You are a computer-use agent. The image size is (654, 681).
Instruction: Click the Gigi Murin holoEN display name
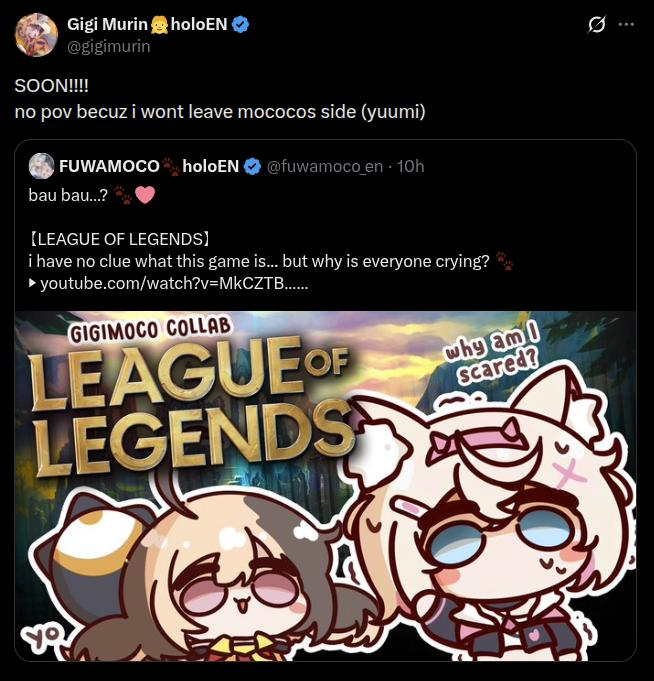tap(147, 24)
